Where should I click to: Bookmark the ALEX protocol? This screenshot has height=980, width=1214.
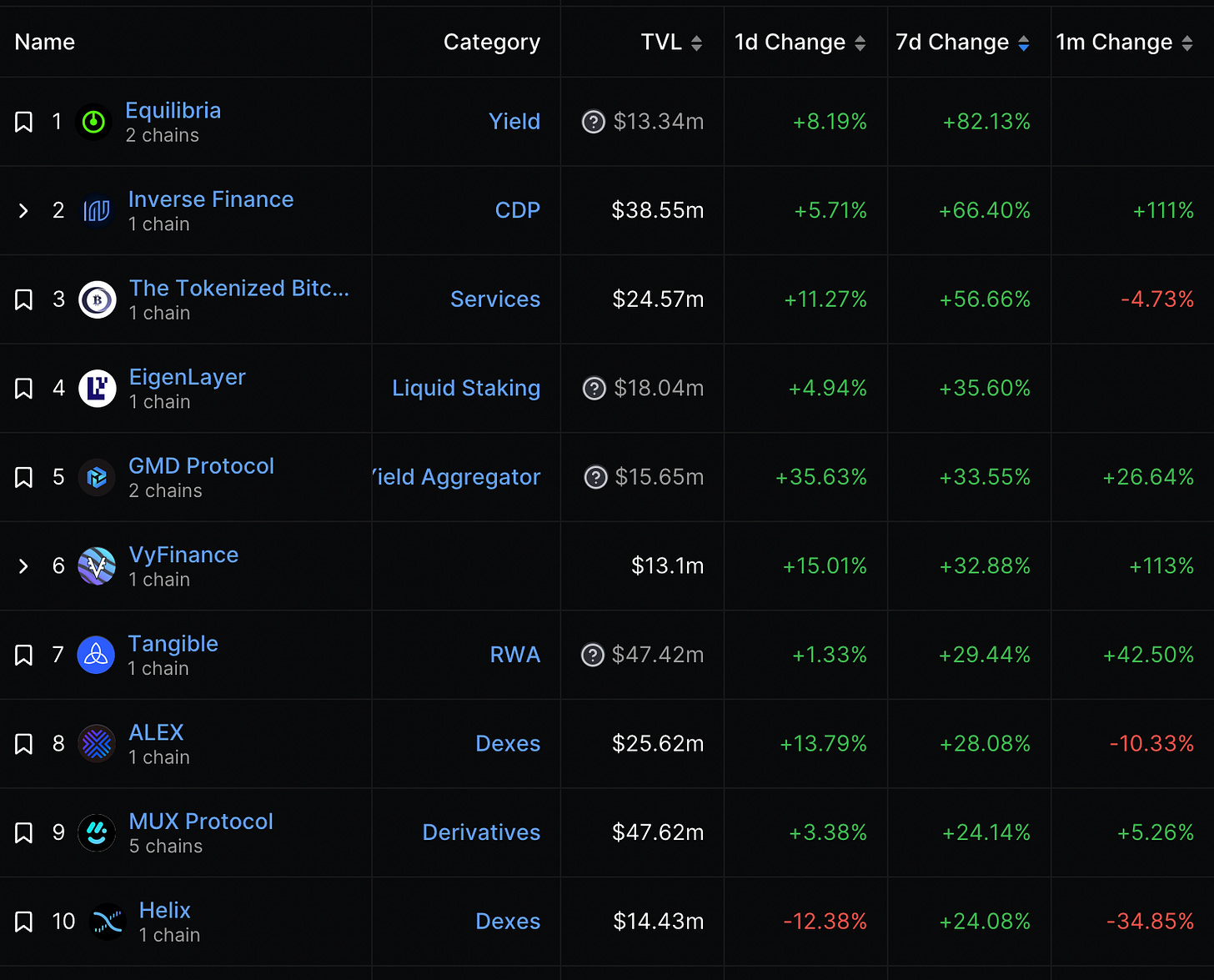click(x=24, y=744)
